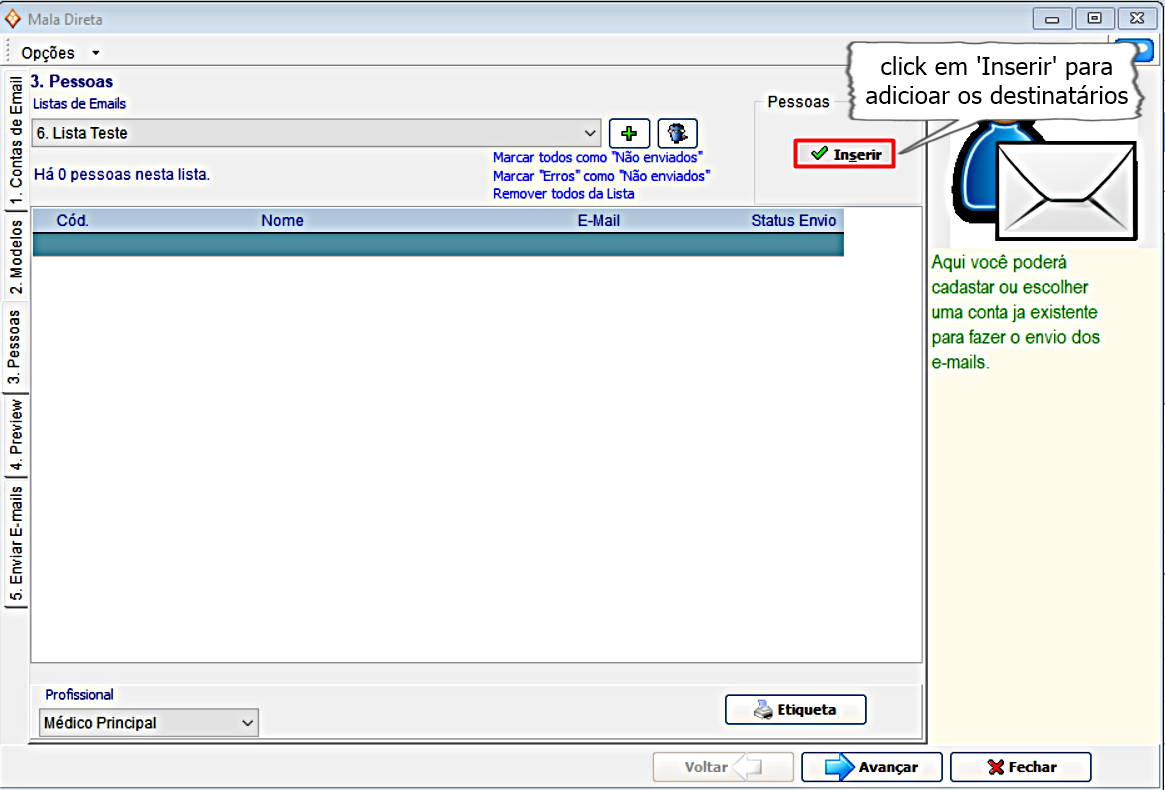Sort the list by Nome column header

[282, 221]
